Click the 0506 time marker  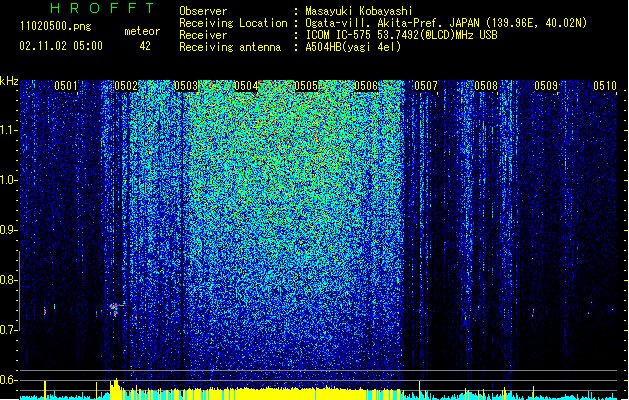(x=366, y=86)
